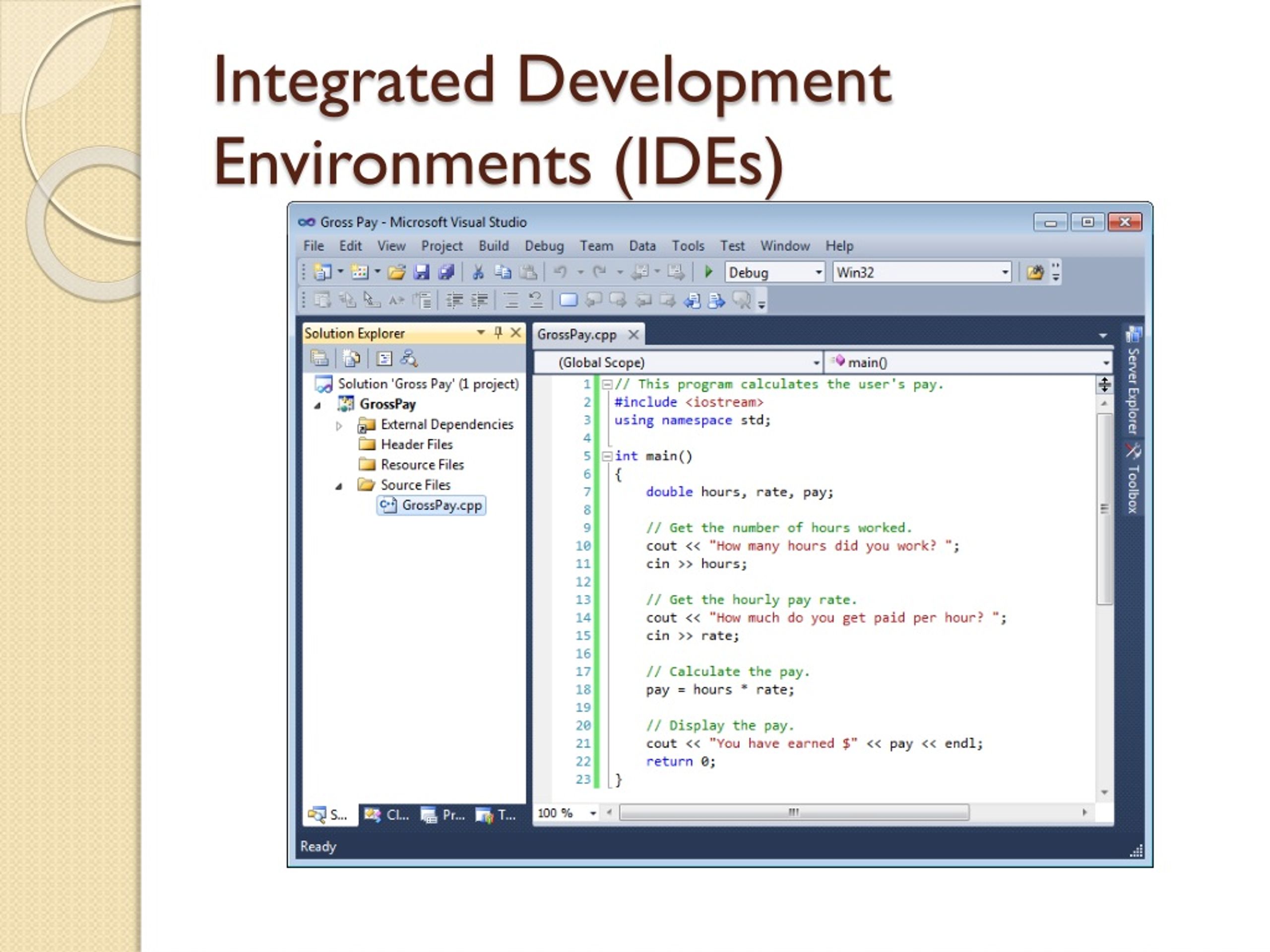1270x952 pixels.
Task: Click the Redo arrow icon
Action: point(599,272)
